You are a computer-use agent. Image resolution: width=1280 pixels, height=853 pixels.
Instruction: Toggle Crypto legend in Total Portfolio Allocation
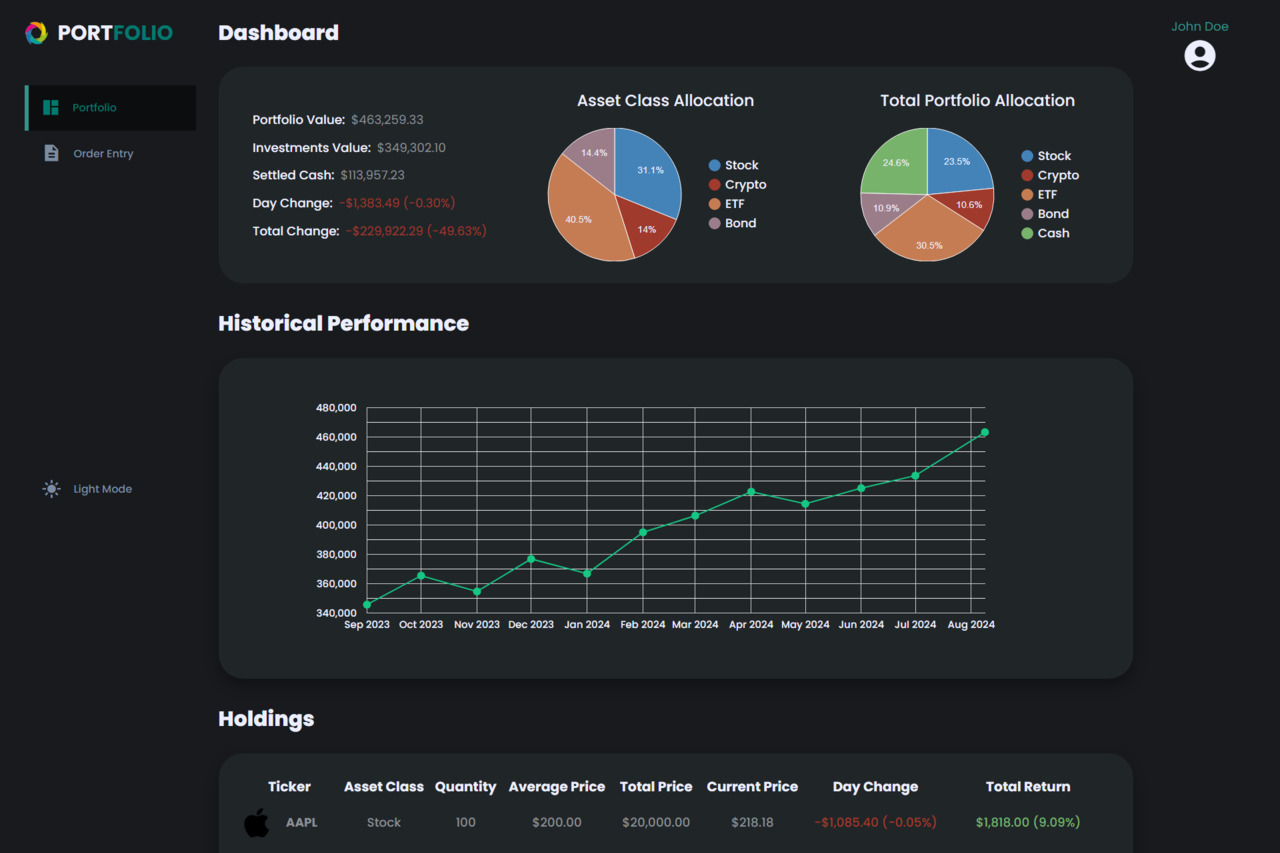[x=1050, y=175]
